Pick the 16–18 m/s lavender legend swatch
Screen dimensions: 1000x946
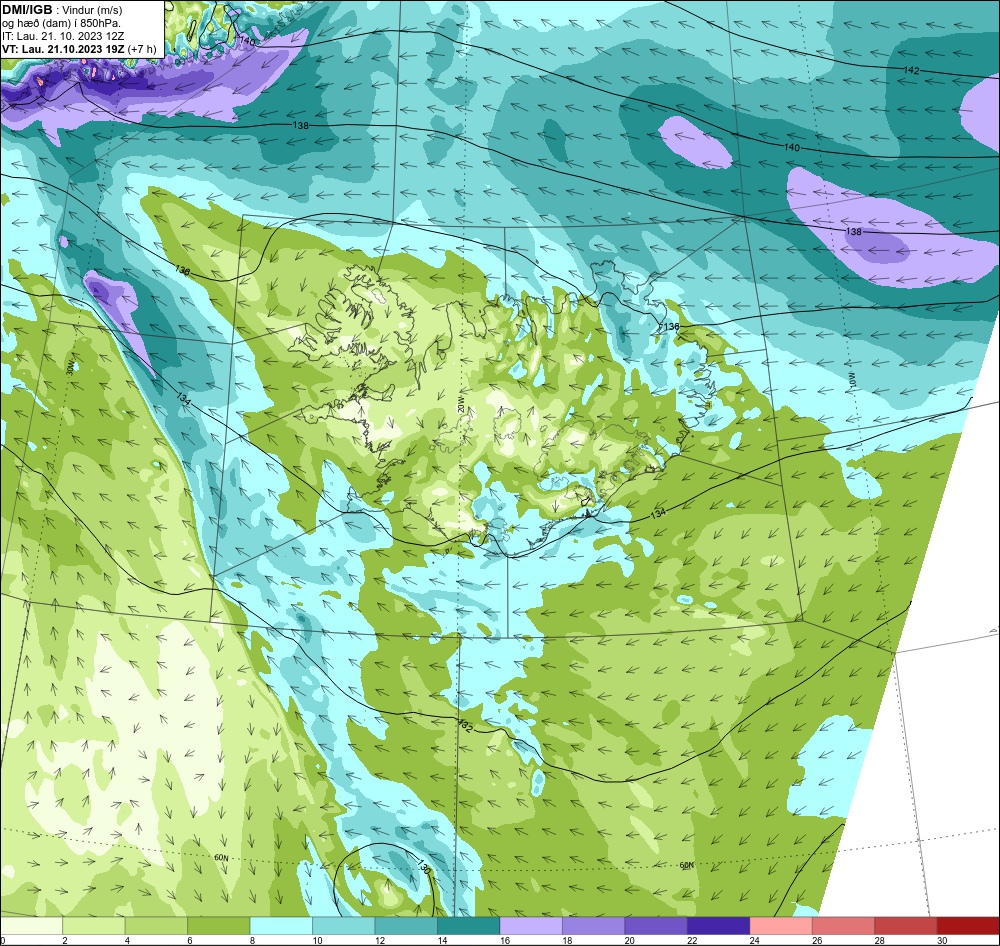531,926
